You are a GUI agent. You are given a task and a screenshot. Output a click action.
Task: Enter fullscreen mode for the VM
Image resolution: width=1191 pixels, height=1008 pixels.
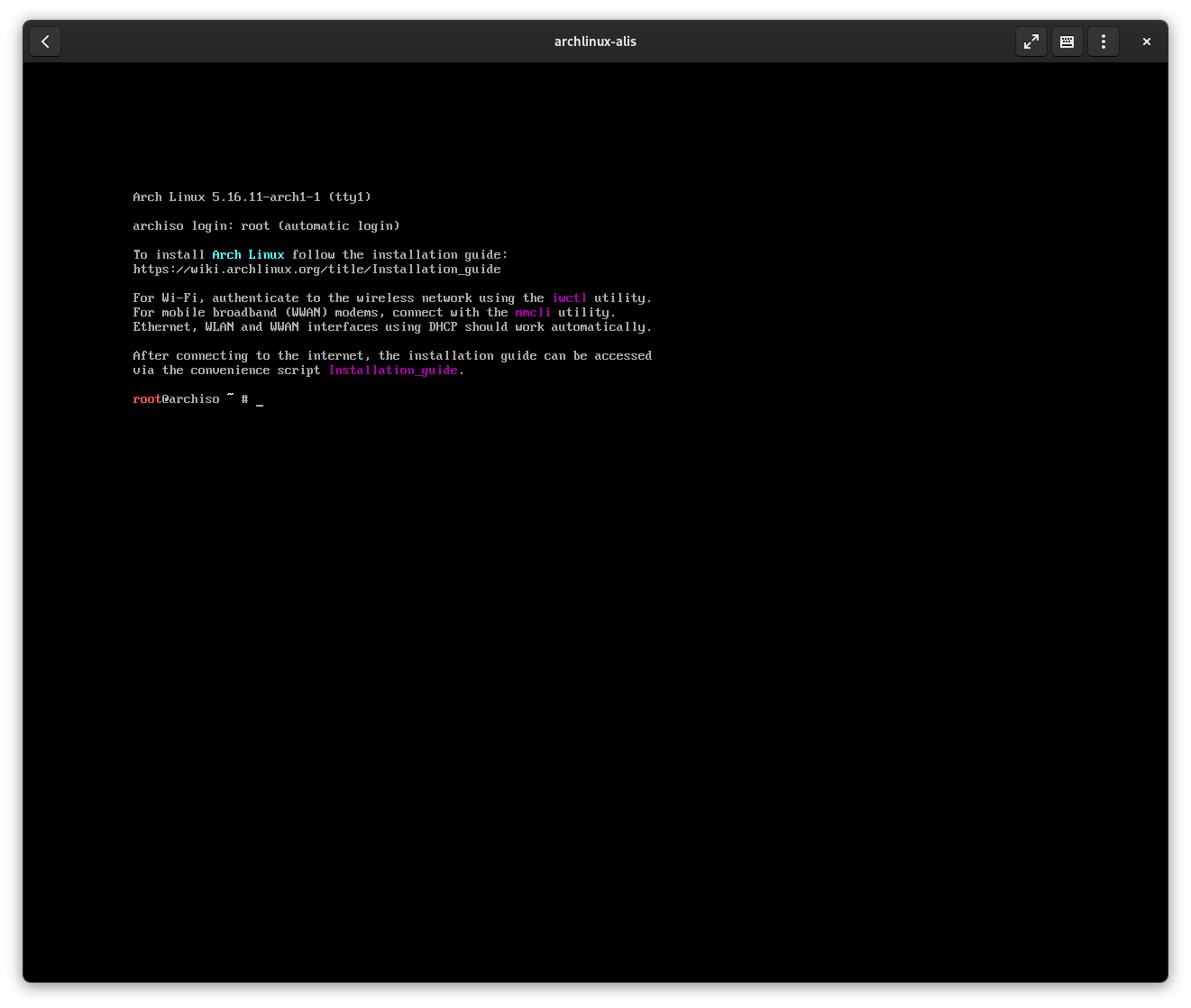[1031, 41]
